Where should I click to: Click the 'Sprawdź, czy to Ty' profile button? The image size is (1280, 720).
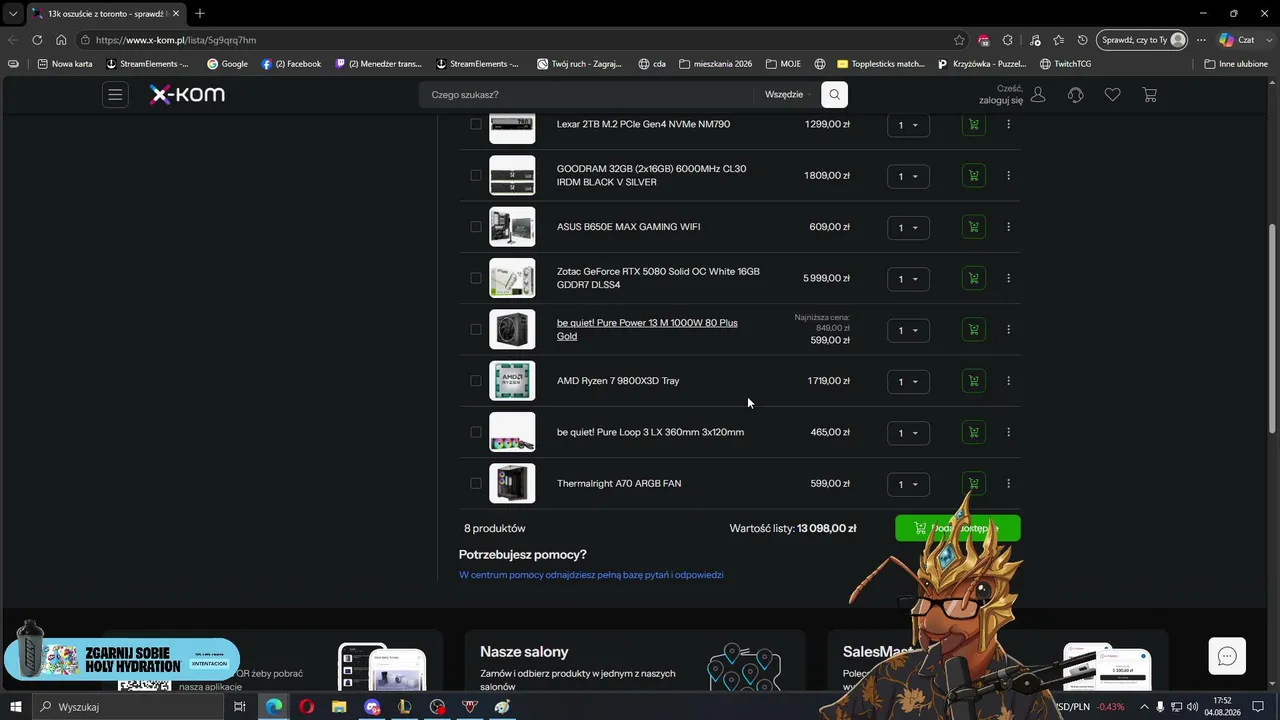1142,40
